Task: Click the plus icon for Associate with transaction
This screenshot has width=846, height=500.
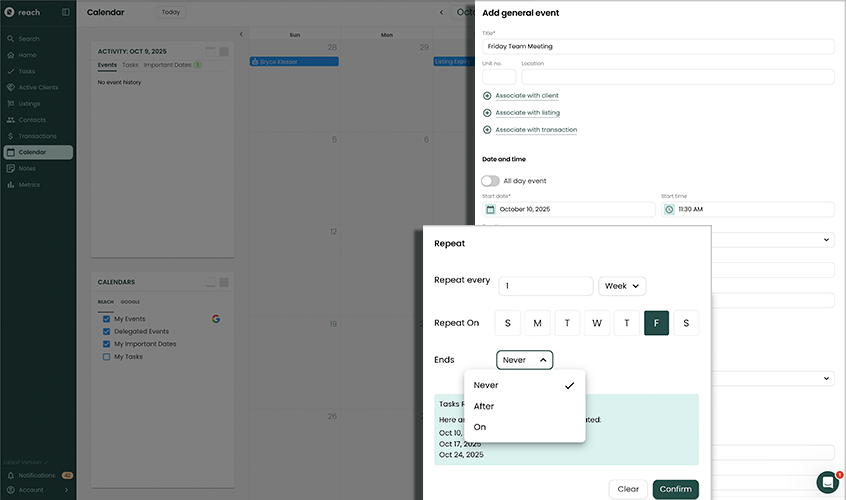Action: (x=487, y=130)
